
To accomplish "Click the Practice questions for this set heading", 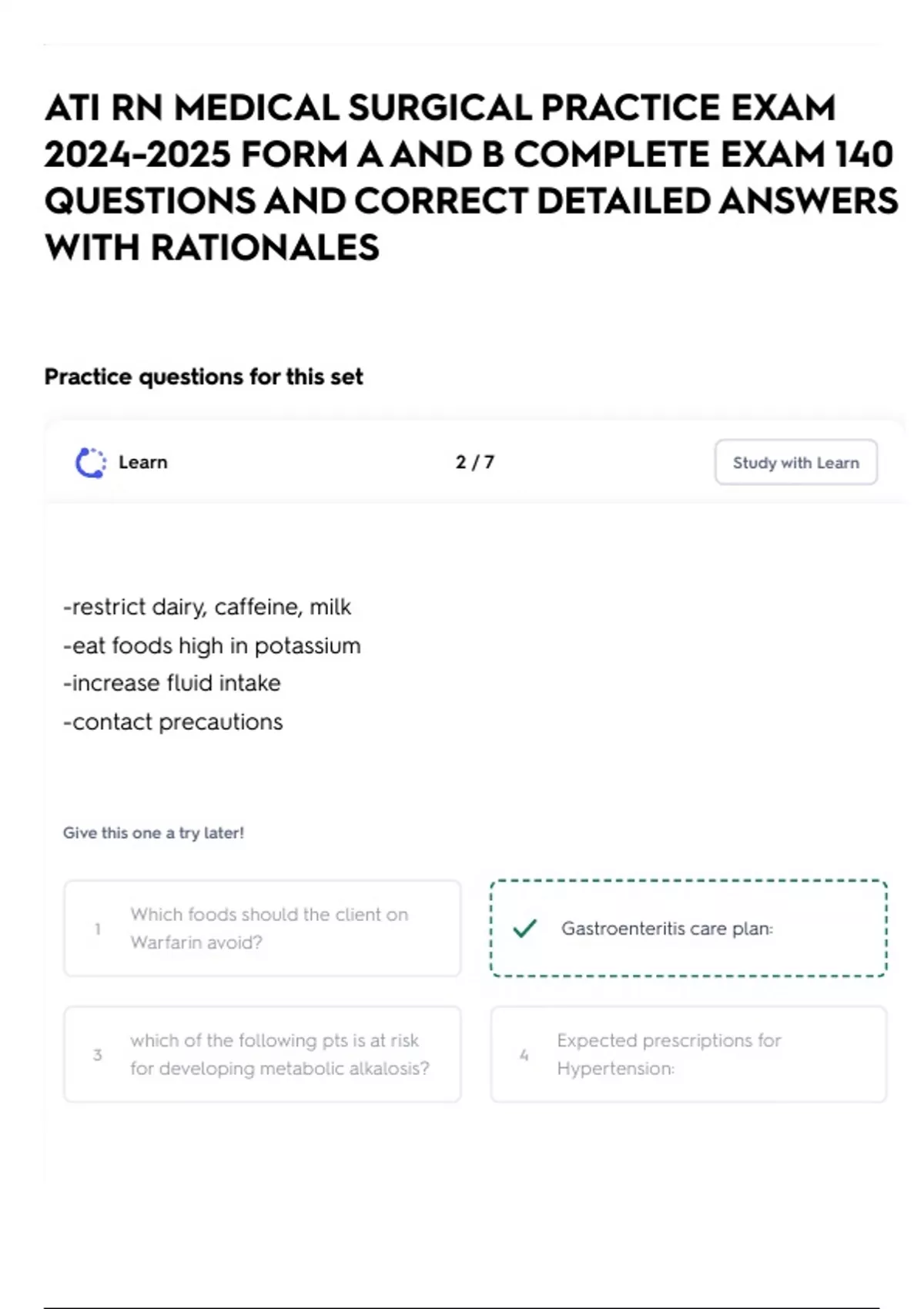I will tap(203, 377).
